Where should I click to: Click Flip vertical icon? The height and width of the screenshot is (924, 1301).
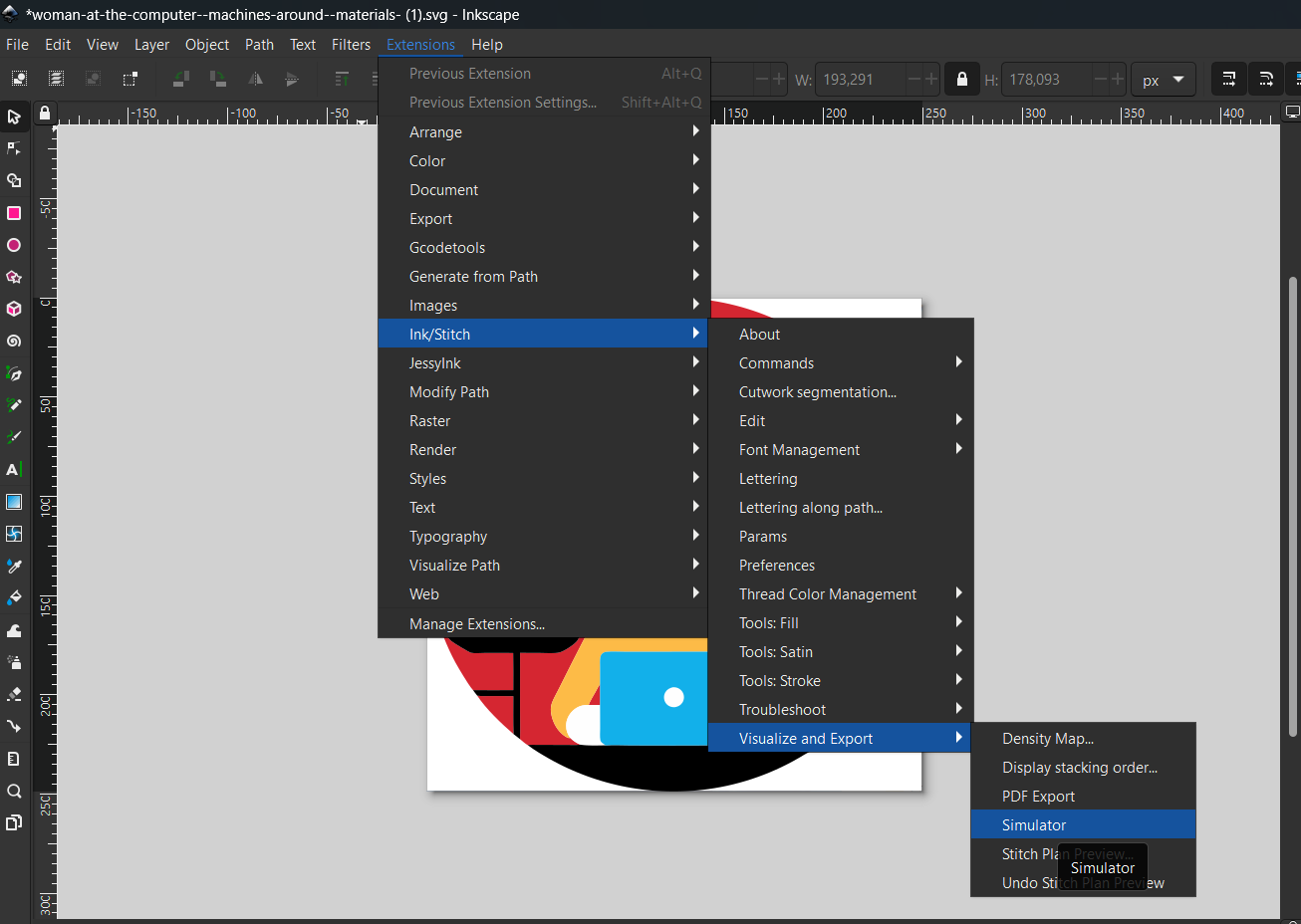click(292, 79)
